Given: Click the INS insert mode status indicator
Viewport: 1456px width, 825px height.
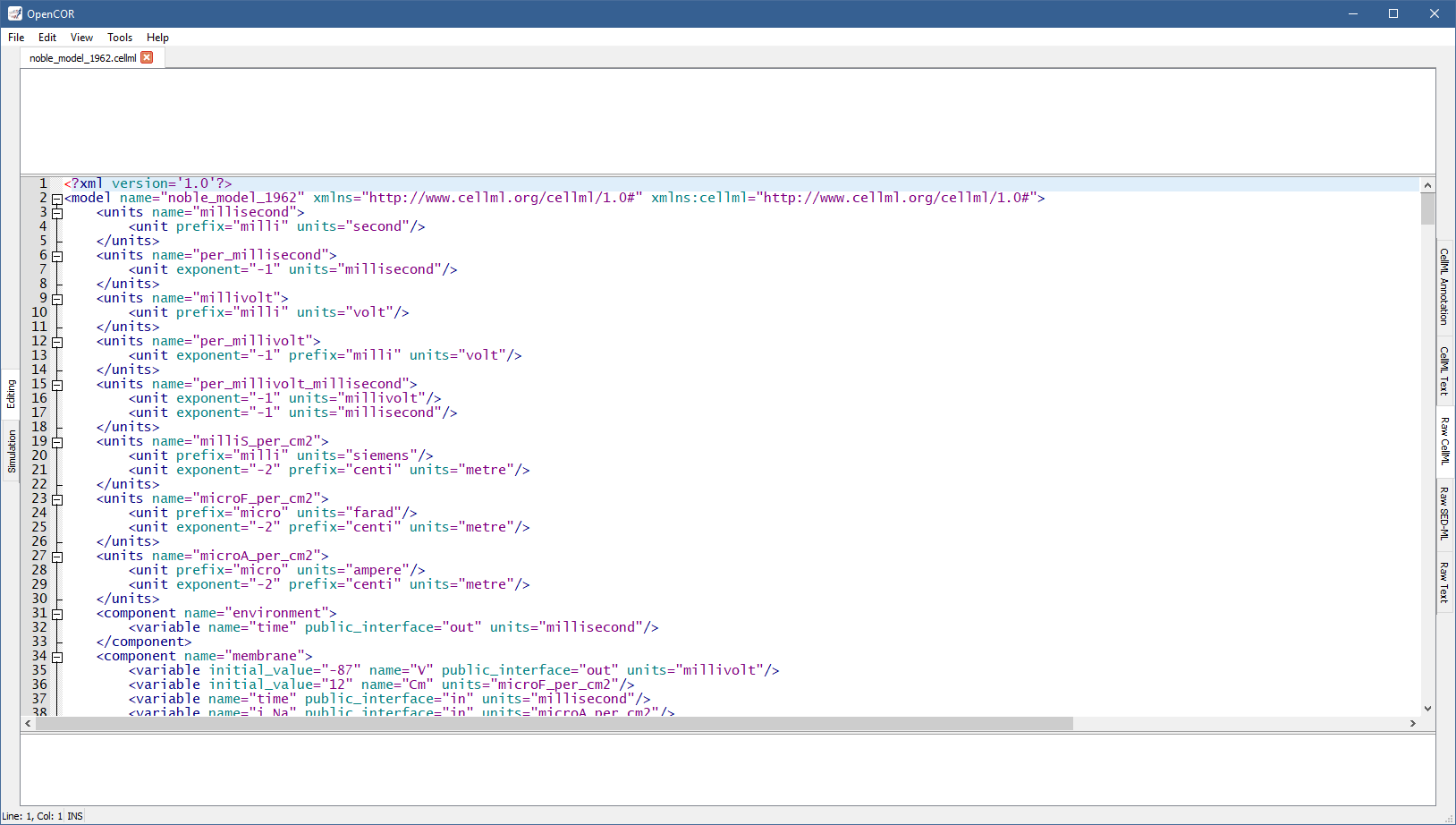Looking at the screenshot, I should (x=75, y=816).
